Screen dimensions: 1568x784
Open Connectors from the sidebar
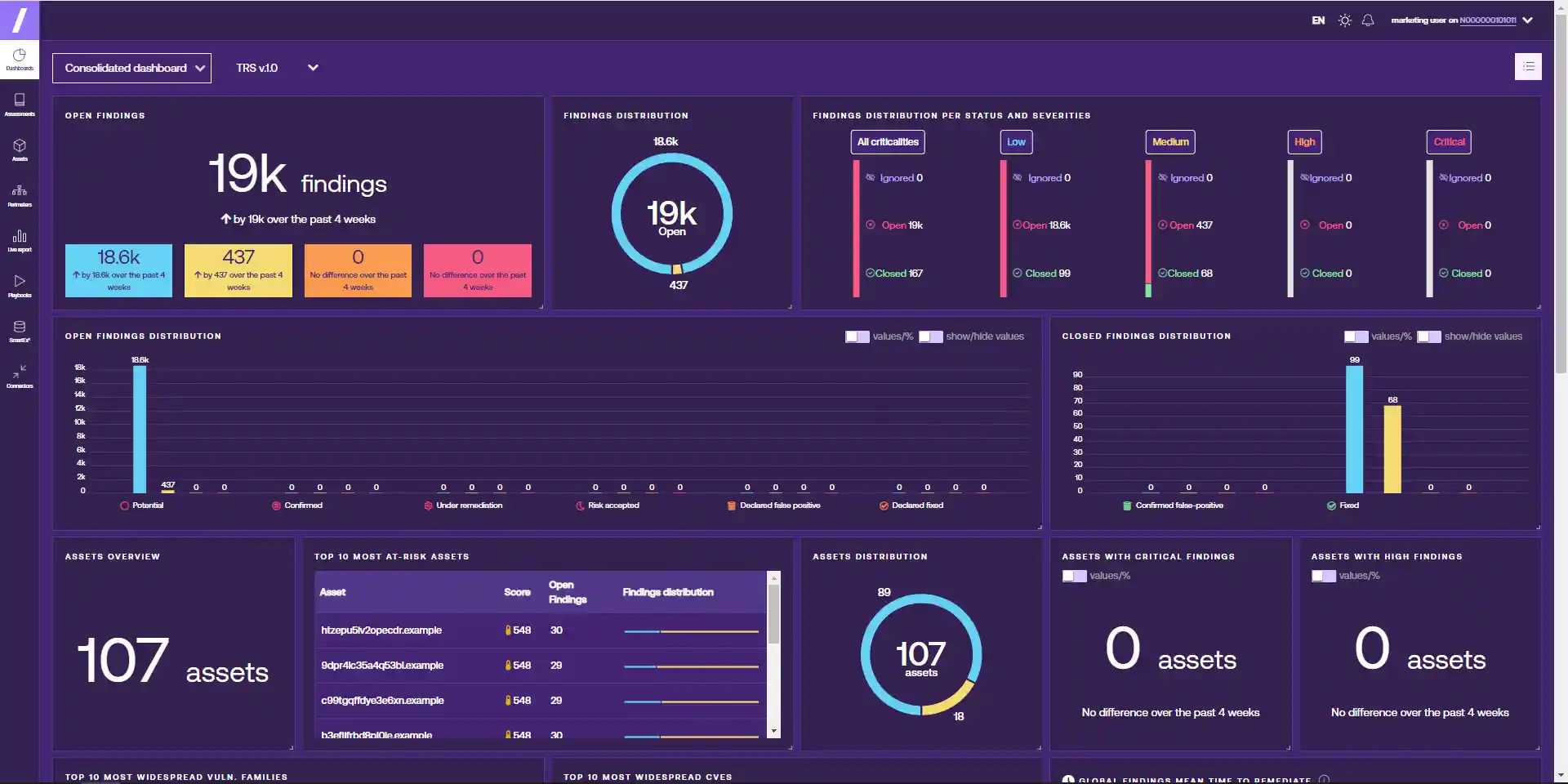20,376
